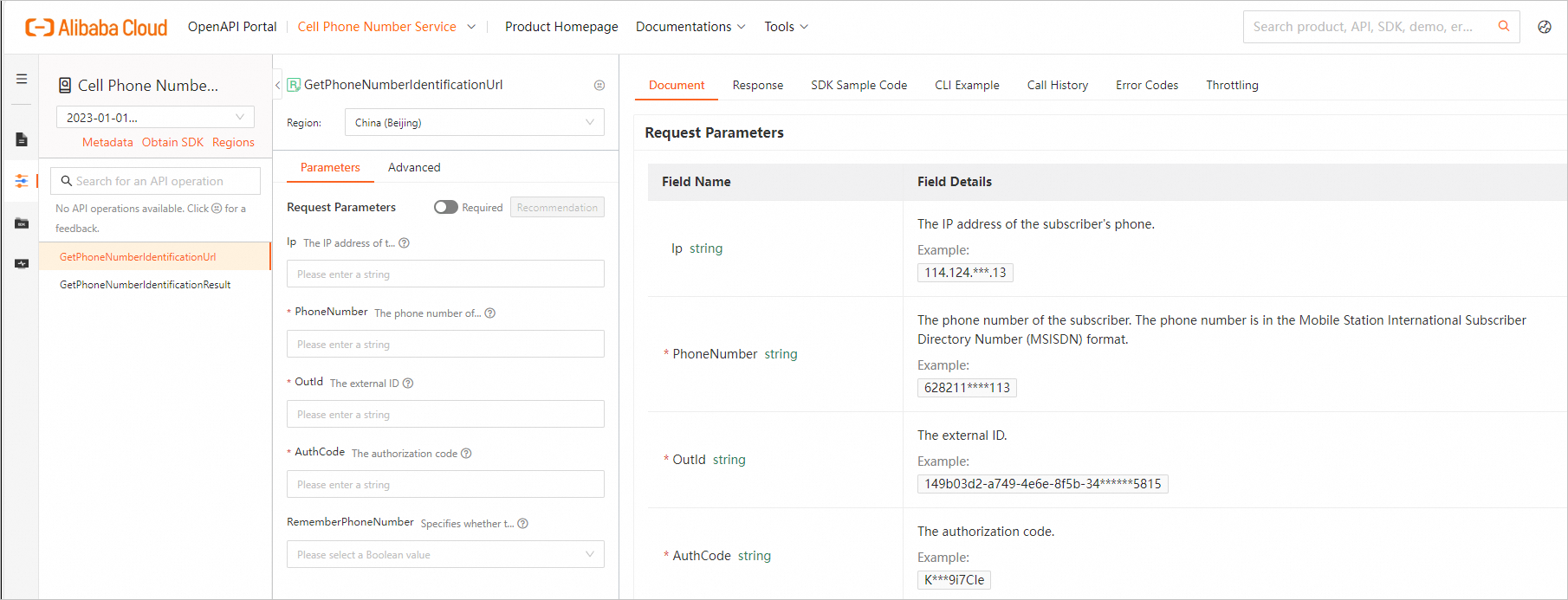The height and width of the screenshot is (600, 1568).
Task: Click help icon next to OutId parameter
Action: point(408,384)
